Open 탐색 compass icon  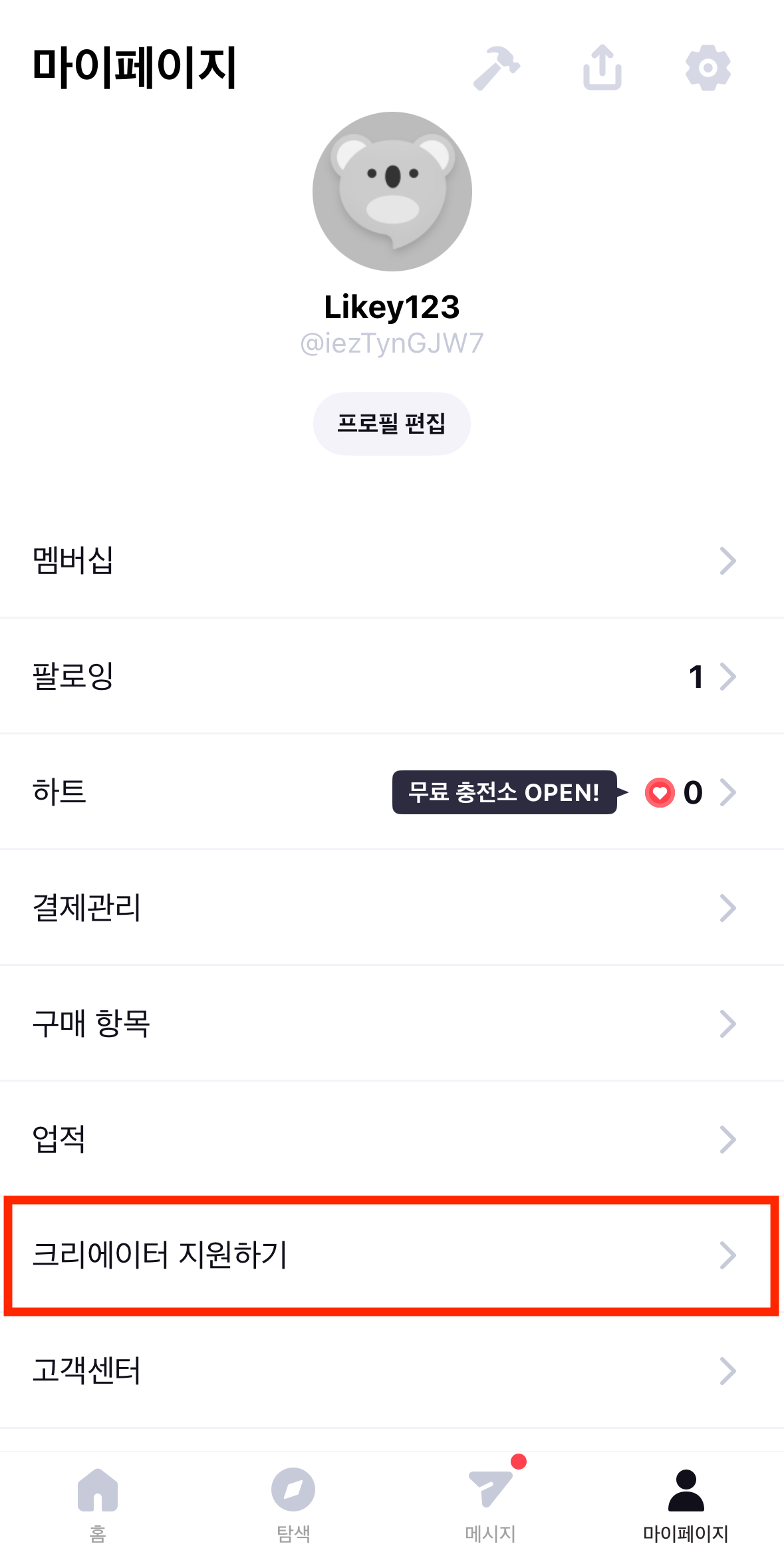293,1489
